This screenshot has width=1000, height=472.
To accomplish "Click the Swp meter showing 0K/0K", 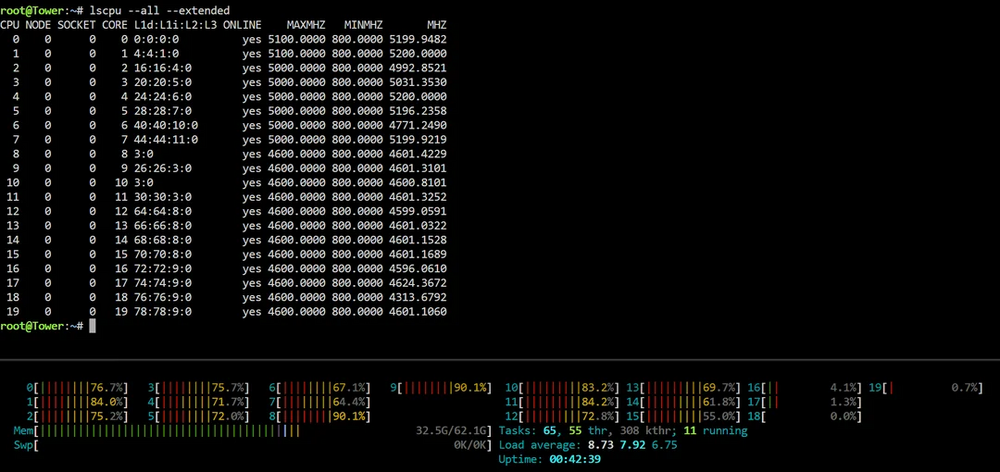I will tap(253, 445).
